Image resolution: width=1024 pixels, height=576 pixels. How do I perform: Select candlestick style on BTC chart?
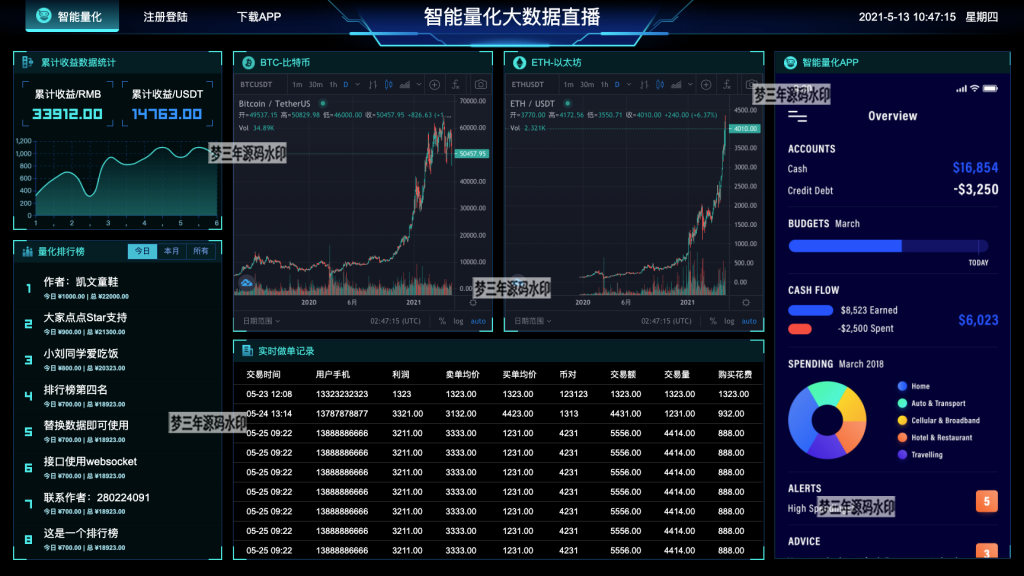pos(389,84)
